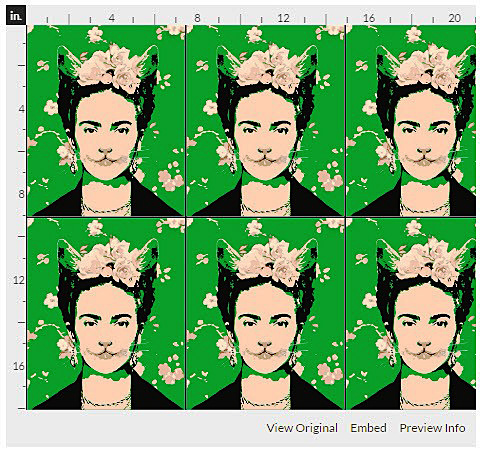Click the 12 mark on horizontal ruler

pos(283,18)
